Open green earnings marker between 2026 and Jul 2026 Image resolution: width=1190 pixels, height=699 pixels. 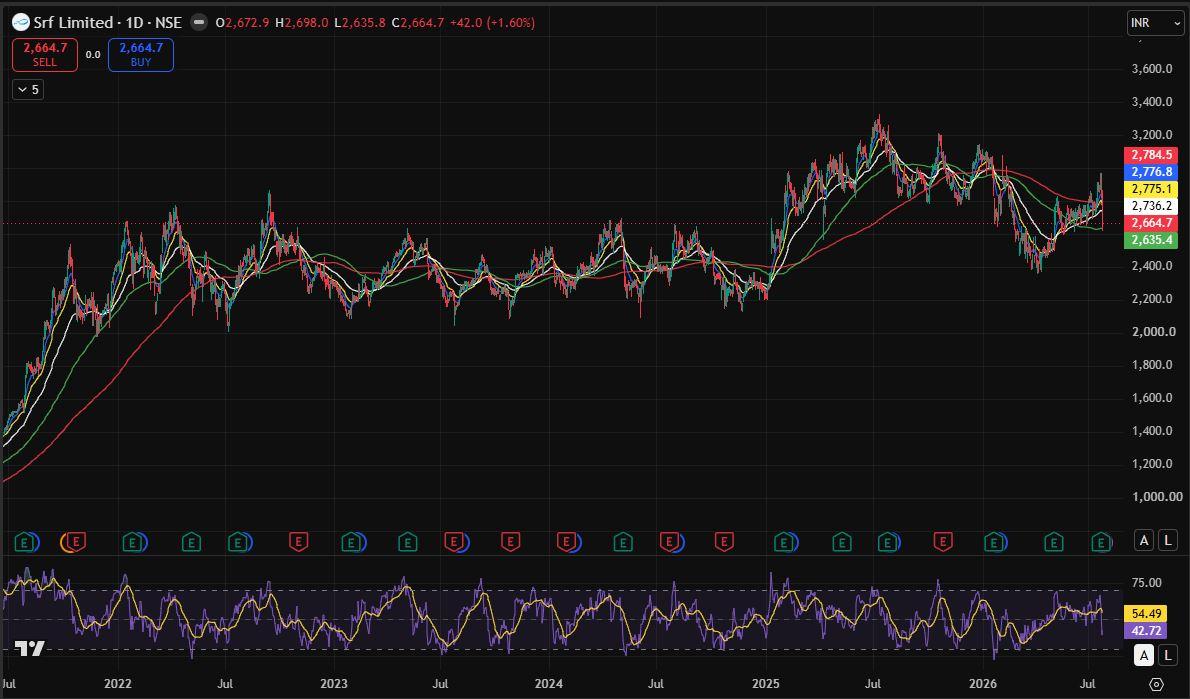click(x=1053, y=542)
